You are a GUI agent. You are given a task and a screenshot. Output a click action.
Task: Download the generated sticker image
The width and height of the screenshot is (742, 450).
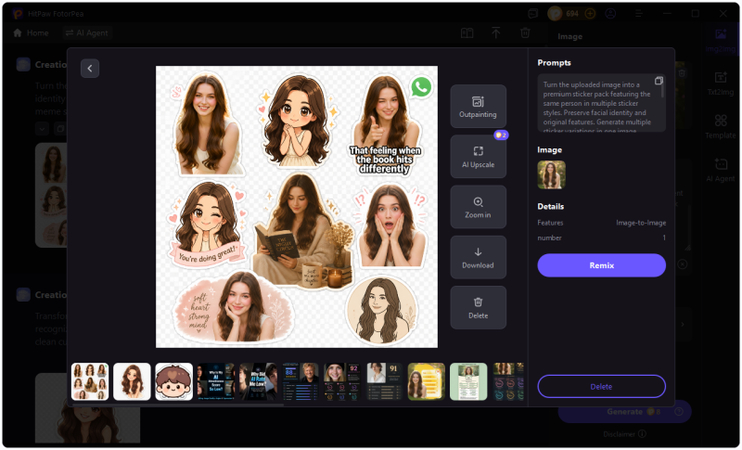click(x=478, y=257)
